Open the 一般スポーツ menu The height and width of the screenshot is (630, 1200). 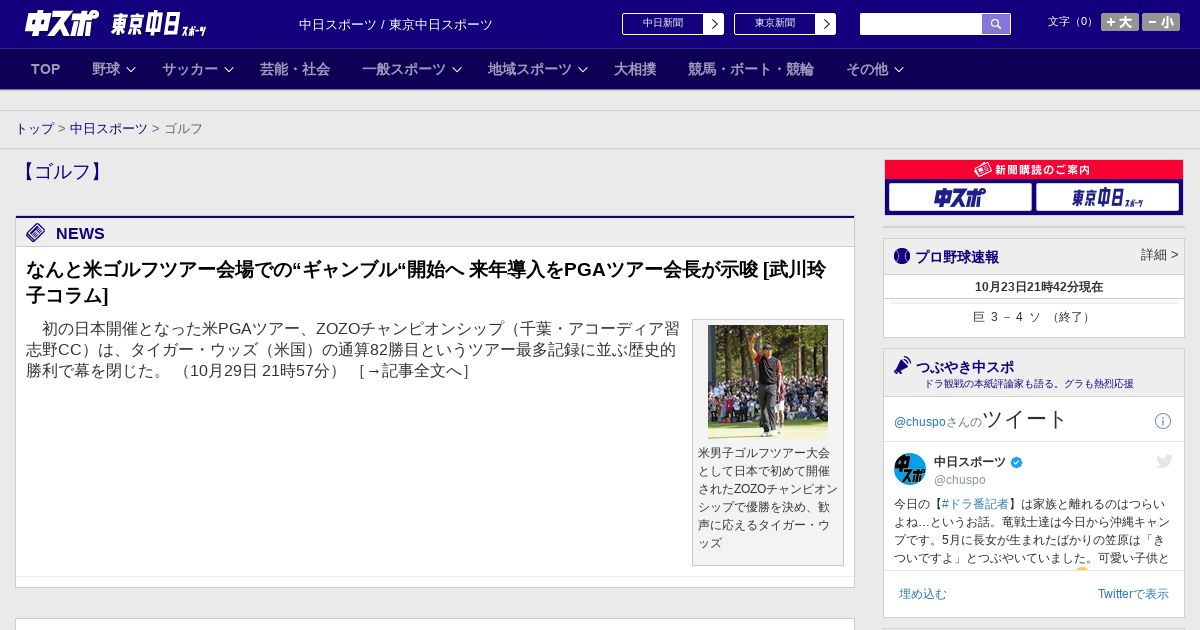(404, 69)
